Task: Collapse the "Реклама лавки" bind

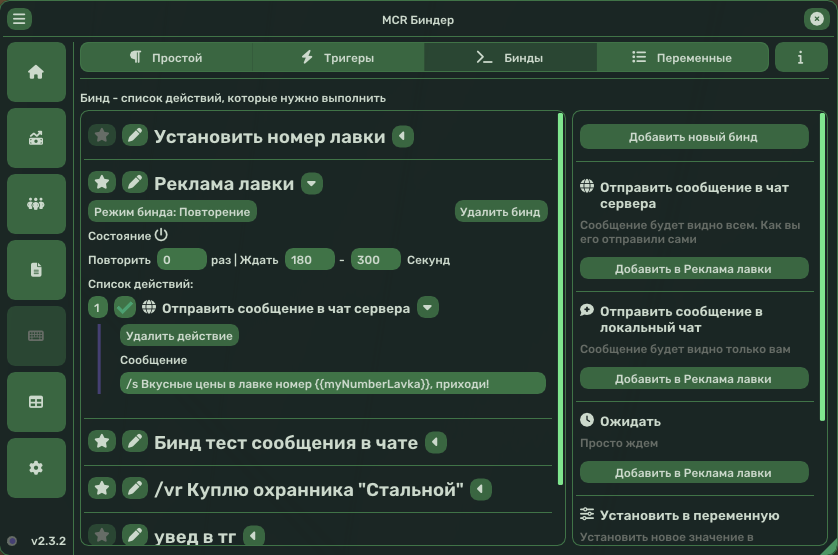Action: [312, 183]
